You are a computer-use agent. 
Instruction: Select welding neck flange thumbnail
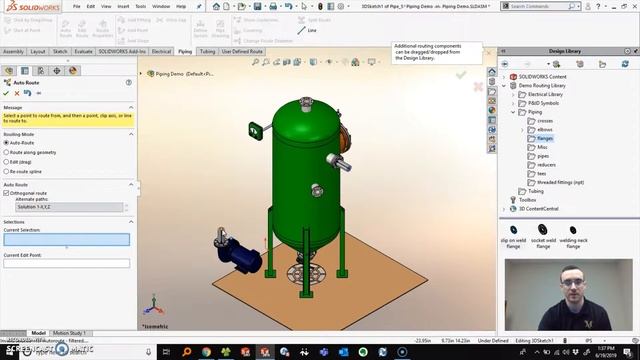point(573,237)
